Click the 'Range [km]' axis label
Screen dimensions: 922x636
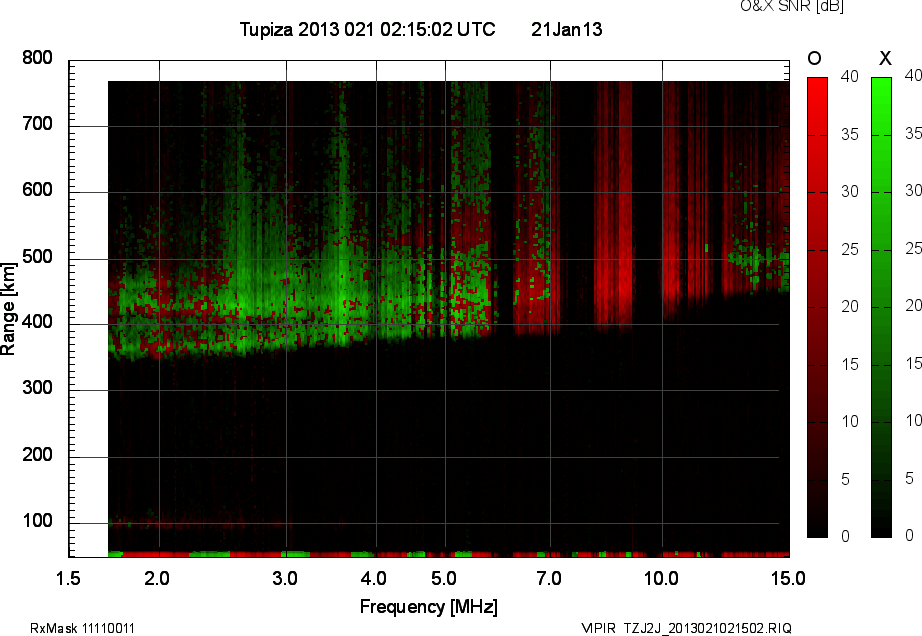pyautogui.click(x=8, y=308)
